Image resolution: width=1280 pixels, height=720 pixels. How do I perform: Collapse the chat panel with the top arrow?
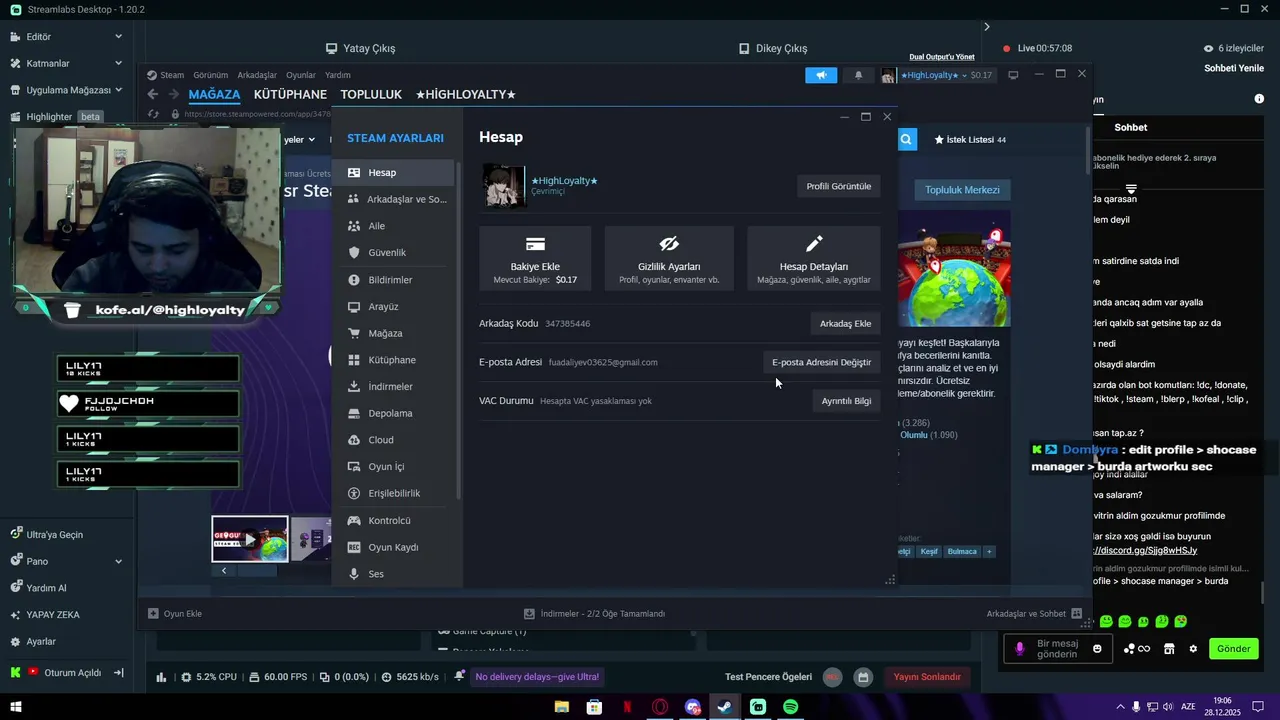[x=986, y=27]
